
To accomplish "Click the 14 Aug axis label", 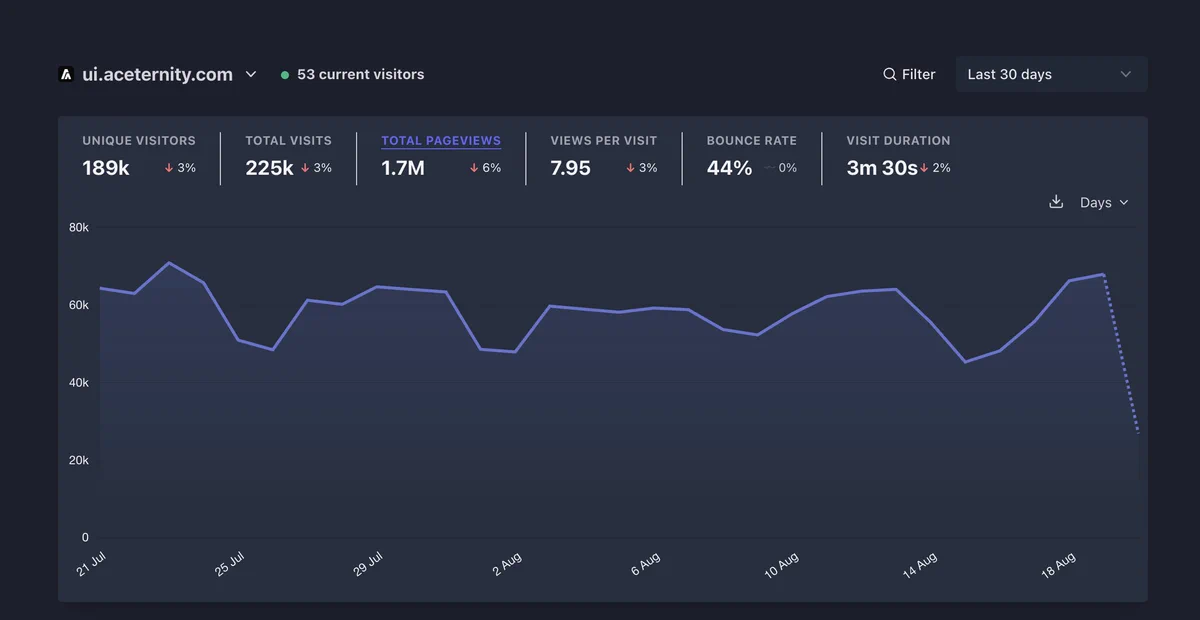I will coord(920,565).
